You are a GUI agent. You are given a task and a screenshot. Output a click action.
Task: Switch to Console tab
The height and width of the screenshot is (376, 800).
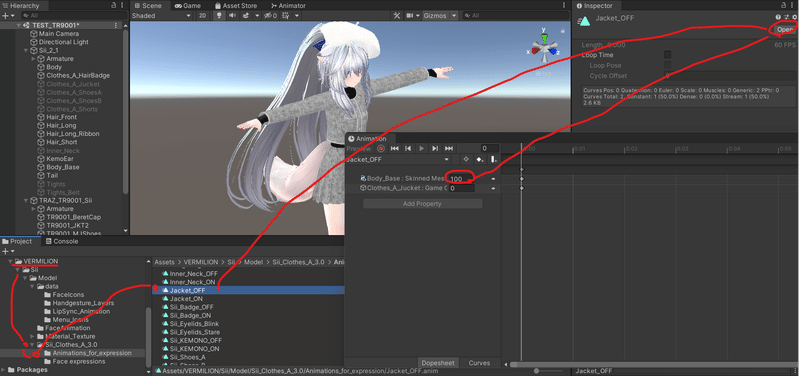pos(62,241)
